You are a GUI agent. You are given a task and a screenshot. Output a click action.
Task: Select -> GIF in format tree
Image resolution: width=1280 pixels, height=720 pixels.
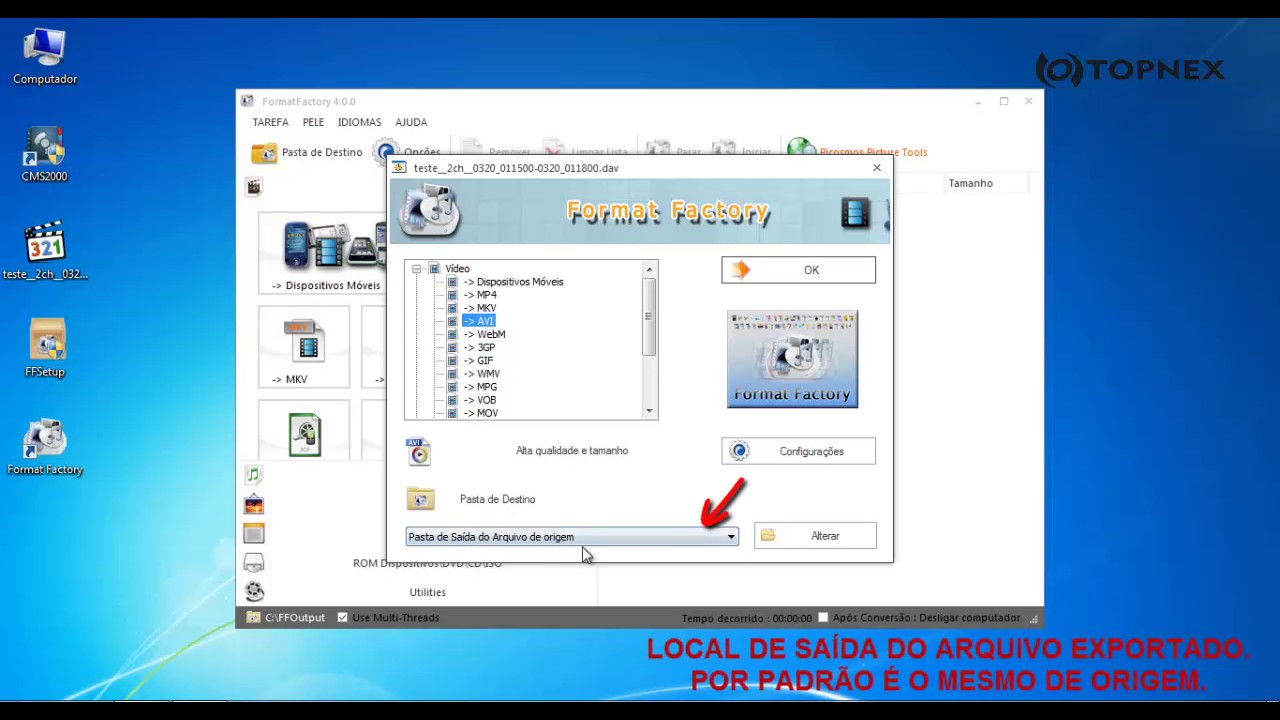tap(478, 361)
